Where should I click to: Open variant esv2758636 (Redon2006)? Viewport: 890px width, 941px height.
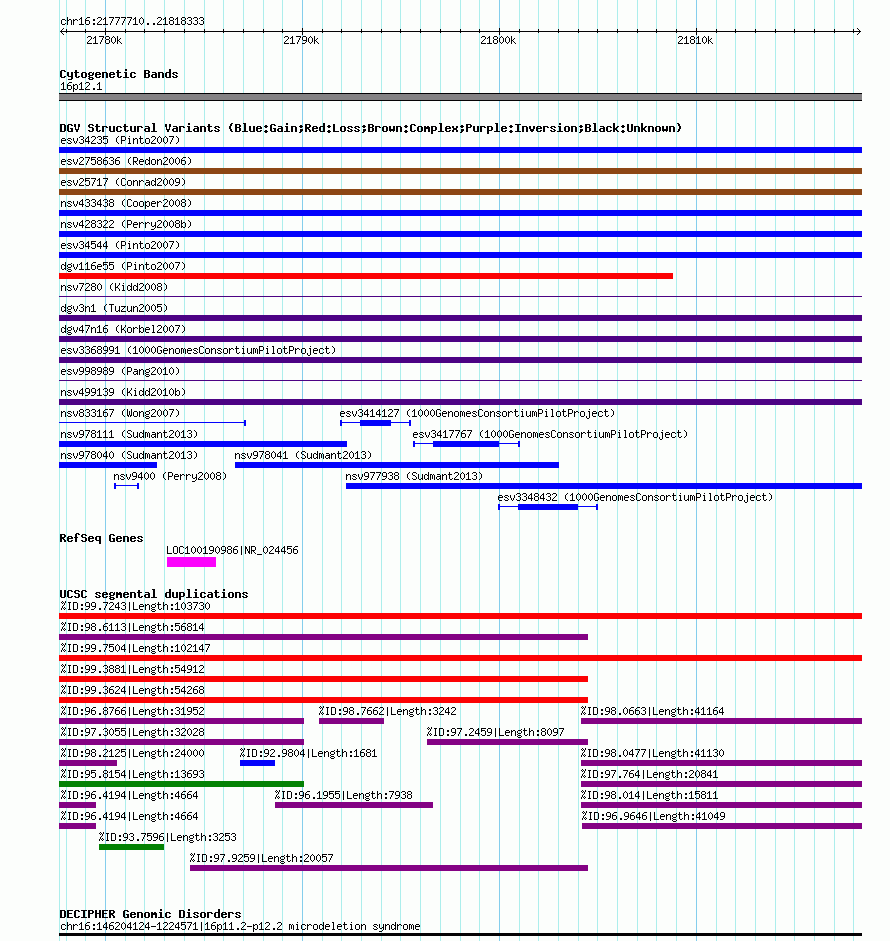pos(126,161)
